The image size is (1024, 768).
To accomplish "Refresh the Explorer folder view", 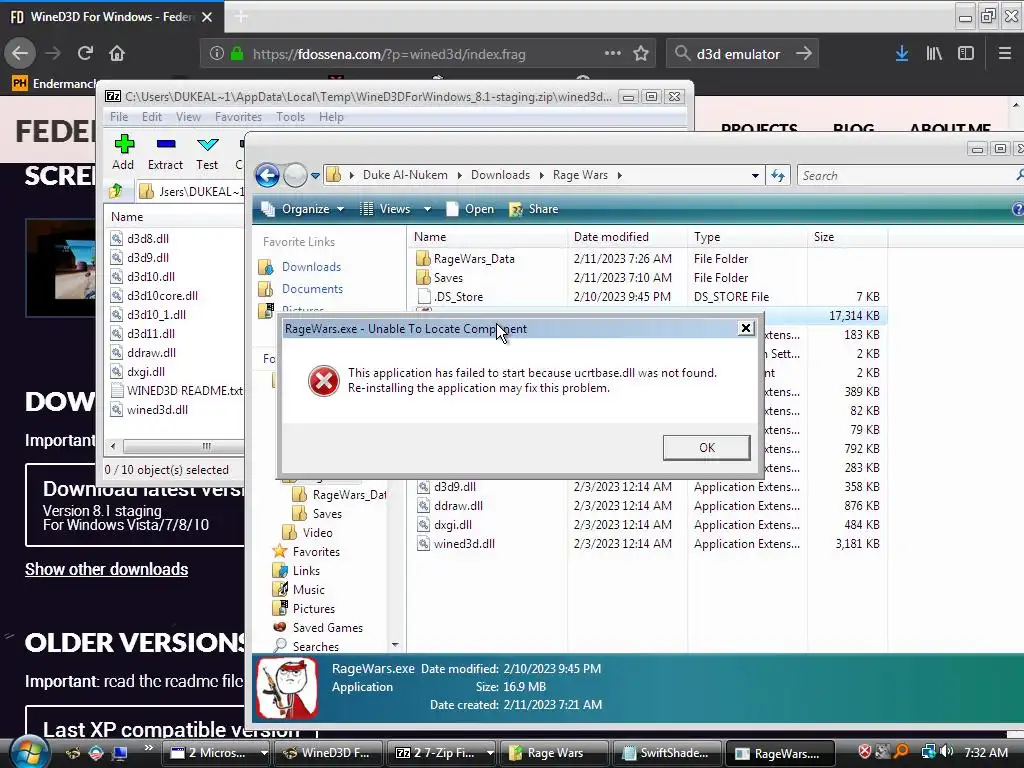I will (778, 175).
